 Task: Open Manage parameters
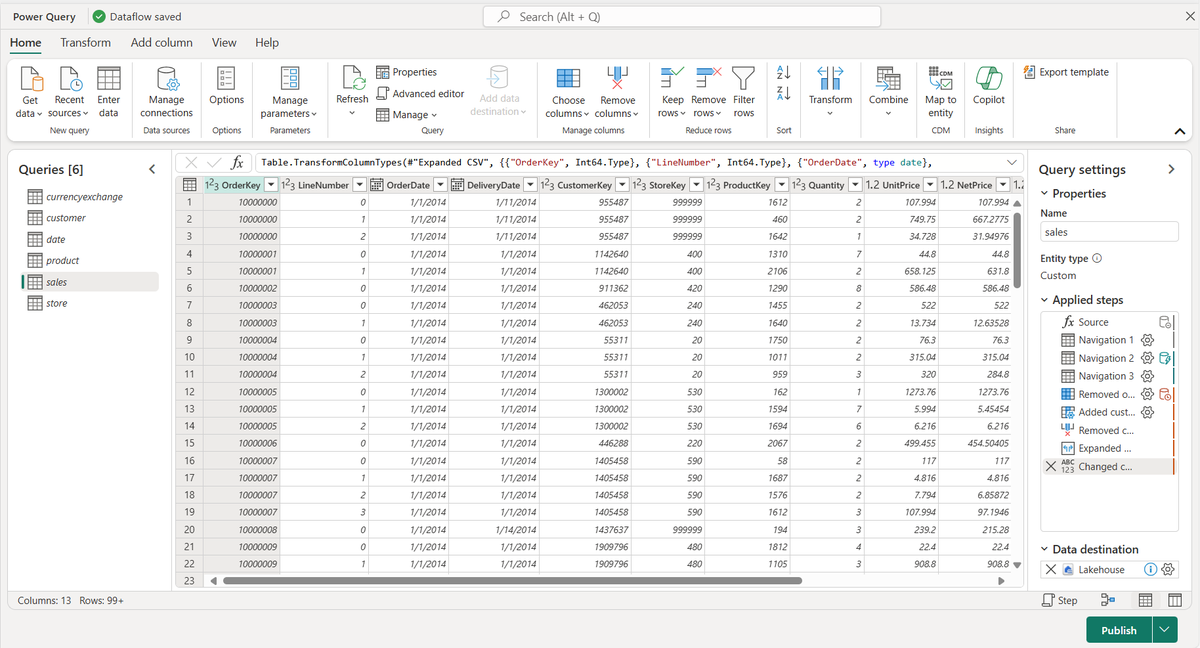coord(290,92)
